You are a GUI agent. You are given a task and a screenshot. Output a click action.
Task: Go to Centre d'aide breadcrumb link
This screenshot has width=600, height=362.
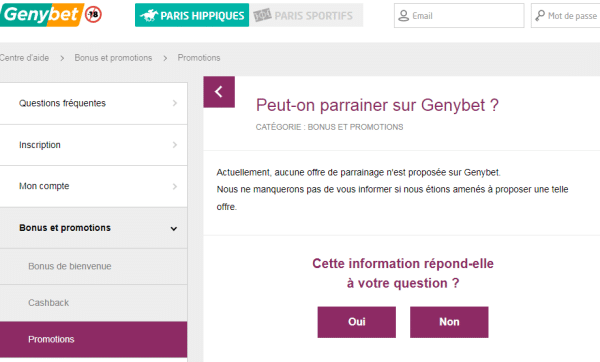tap(24, 58)
